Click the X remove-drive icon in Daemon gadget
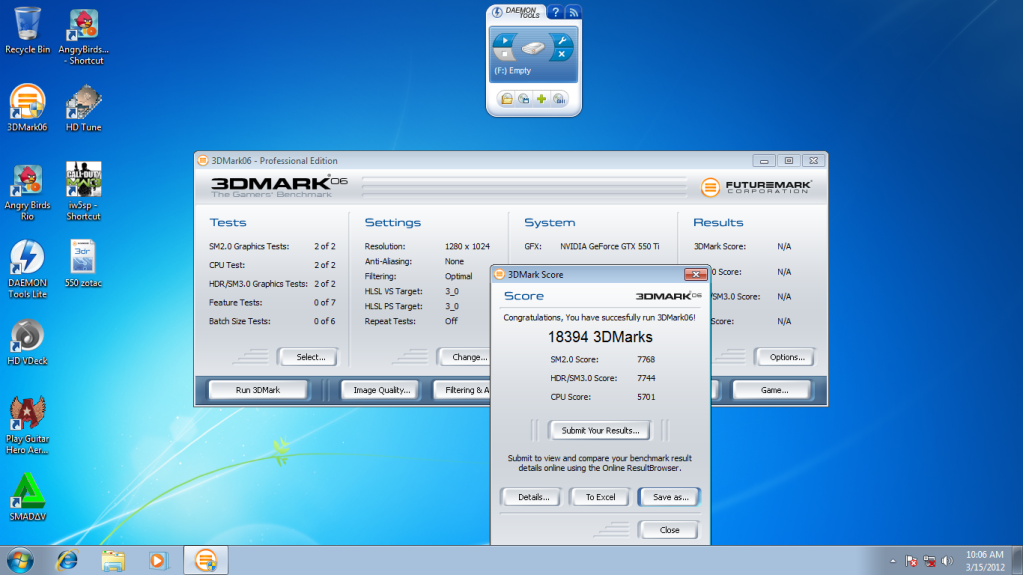The image size is (1023, 575). coord(562,55)
